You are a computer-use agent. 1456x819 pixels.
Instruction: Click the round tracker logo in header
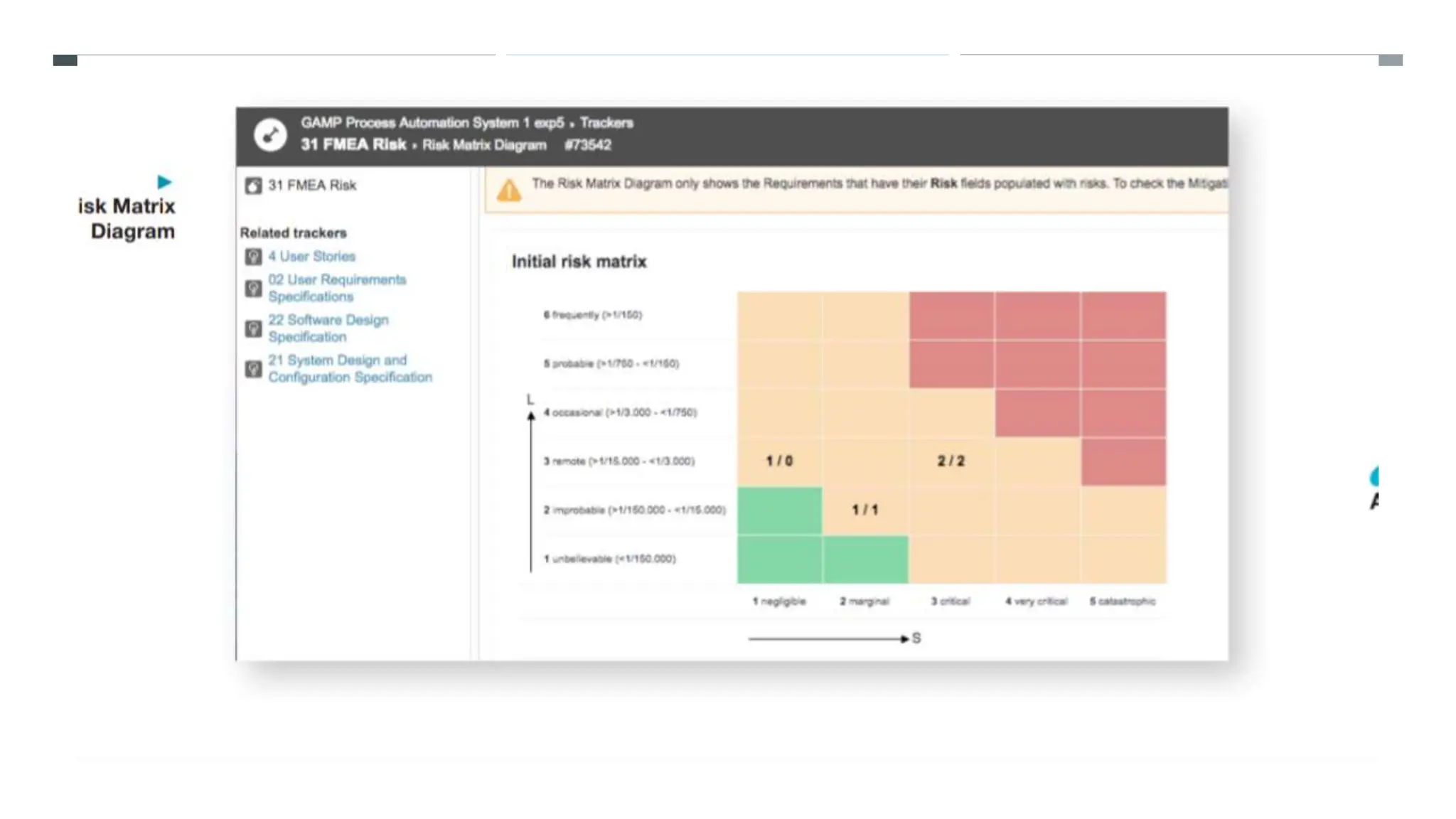pos(270,134)
